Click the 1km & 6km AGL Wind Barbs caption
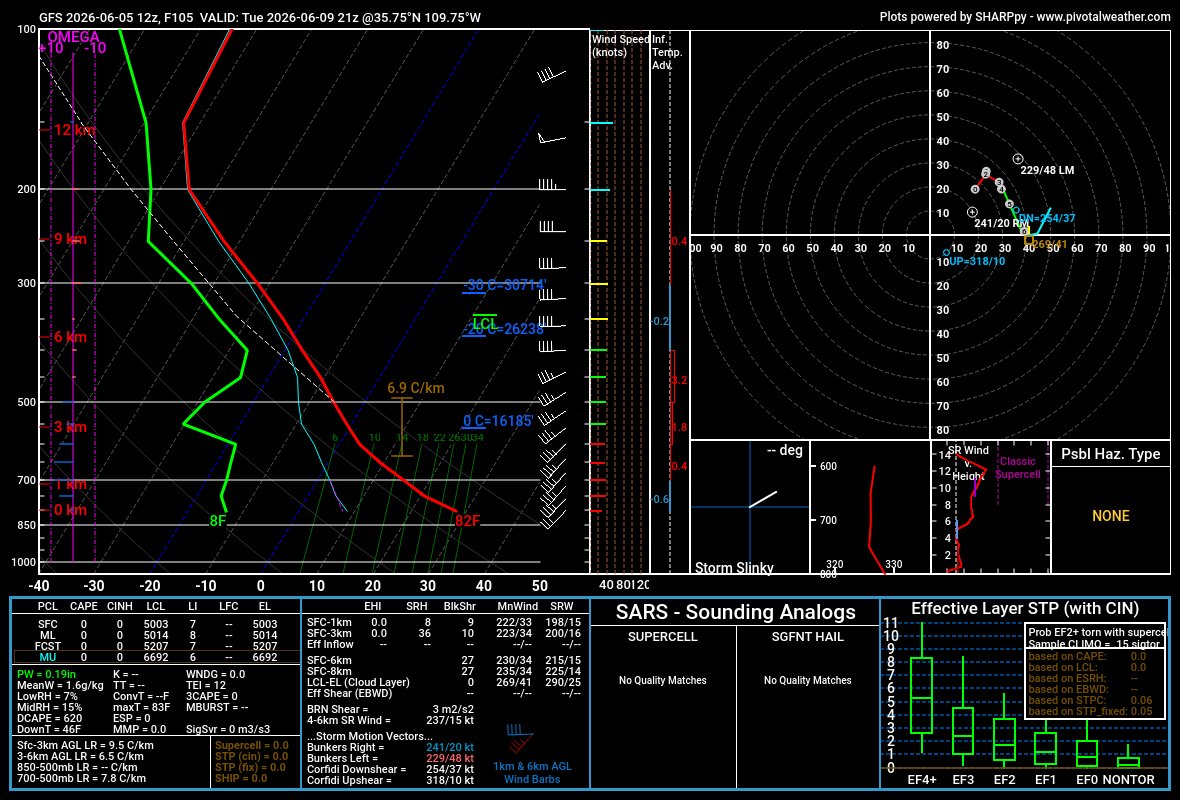 532,773
